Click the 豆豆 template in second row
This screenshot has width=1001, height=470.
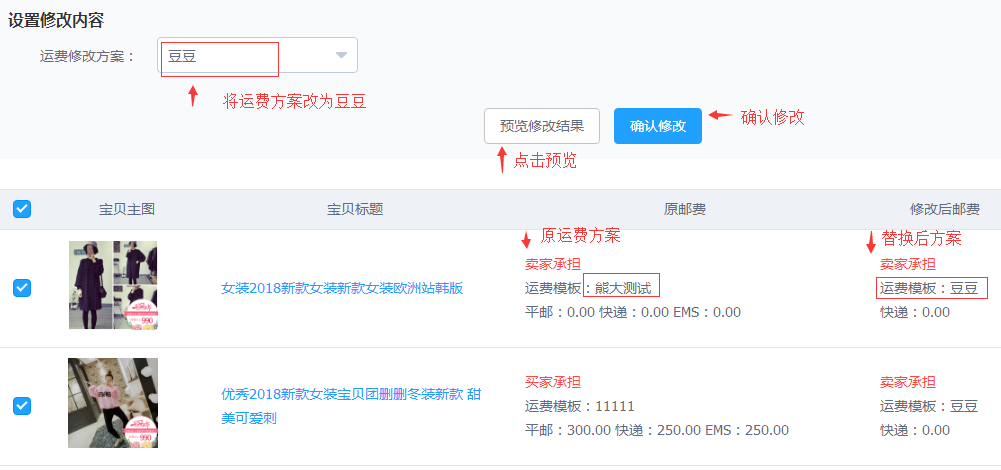tap(964, 406)
